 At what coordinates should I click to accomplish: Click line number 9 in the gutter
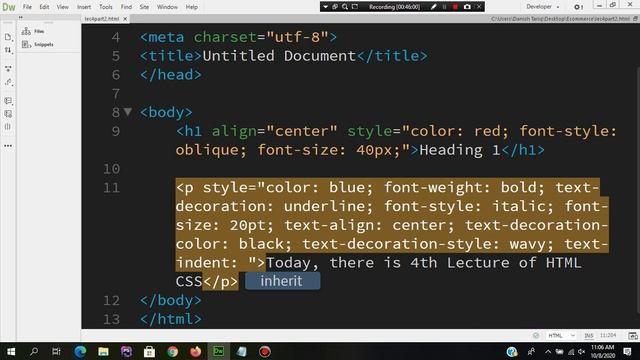click(x=116, y=131)
